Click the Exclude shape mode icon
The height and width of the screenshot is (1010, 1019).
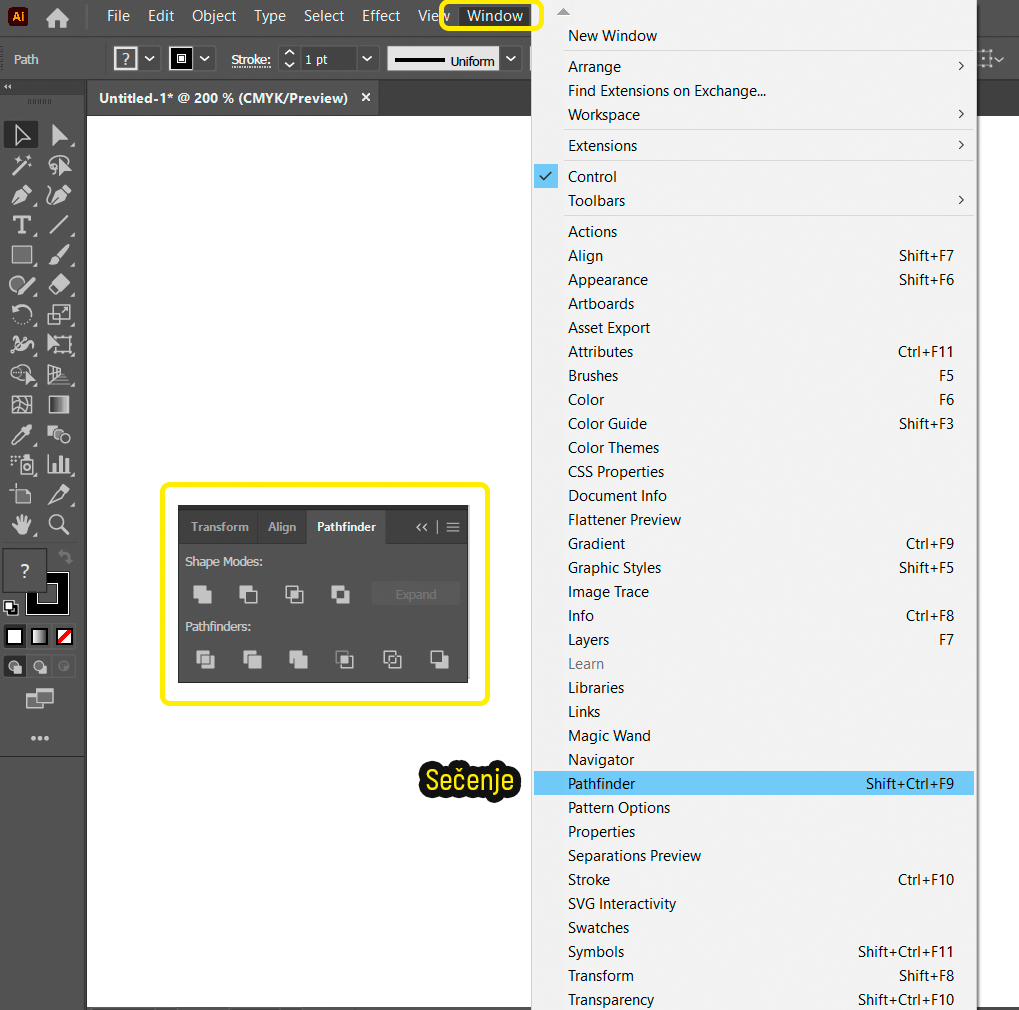(341, 594)
